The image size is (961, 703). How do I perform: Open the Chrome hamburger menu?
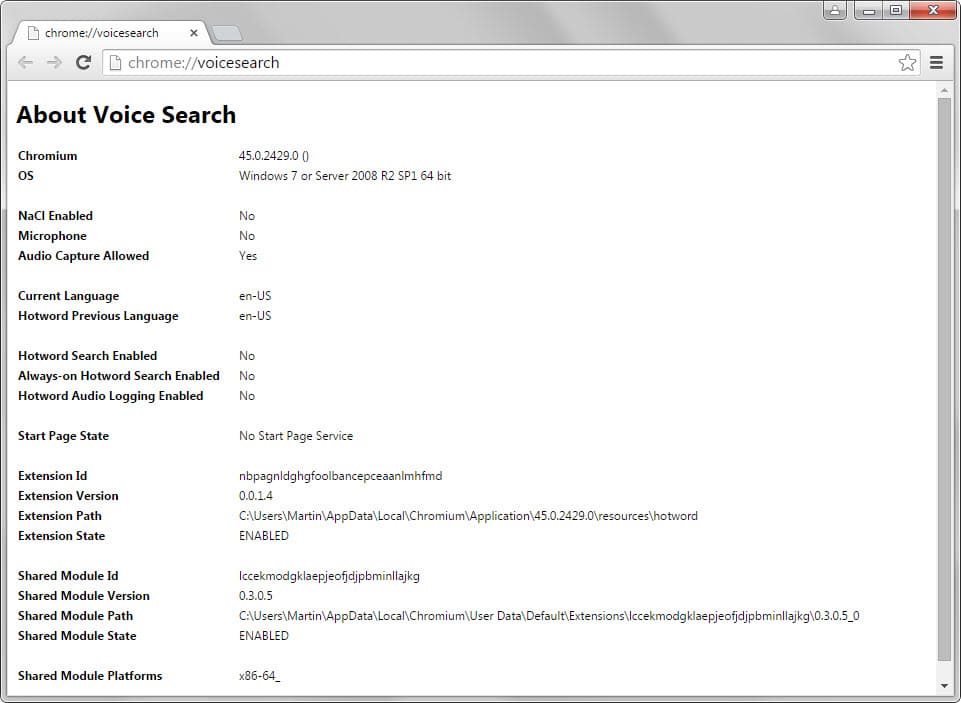tap(936, 63)
